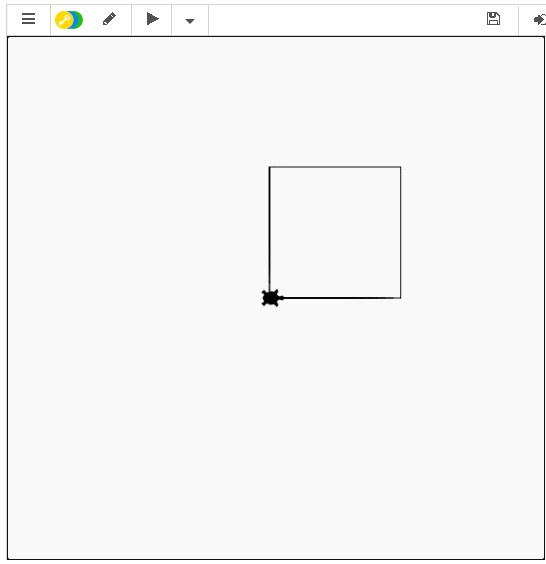The width and height of the screenshot is (546, 564).
Task: Click the login arrow icon at right
Action: click(x=540, y=19)
